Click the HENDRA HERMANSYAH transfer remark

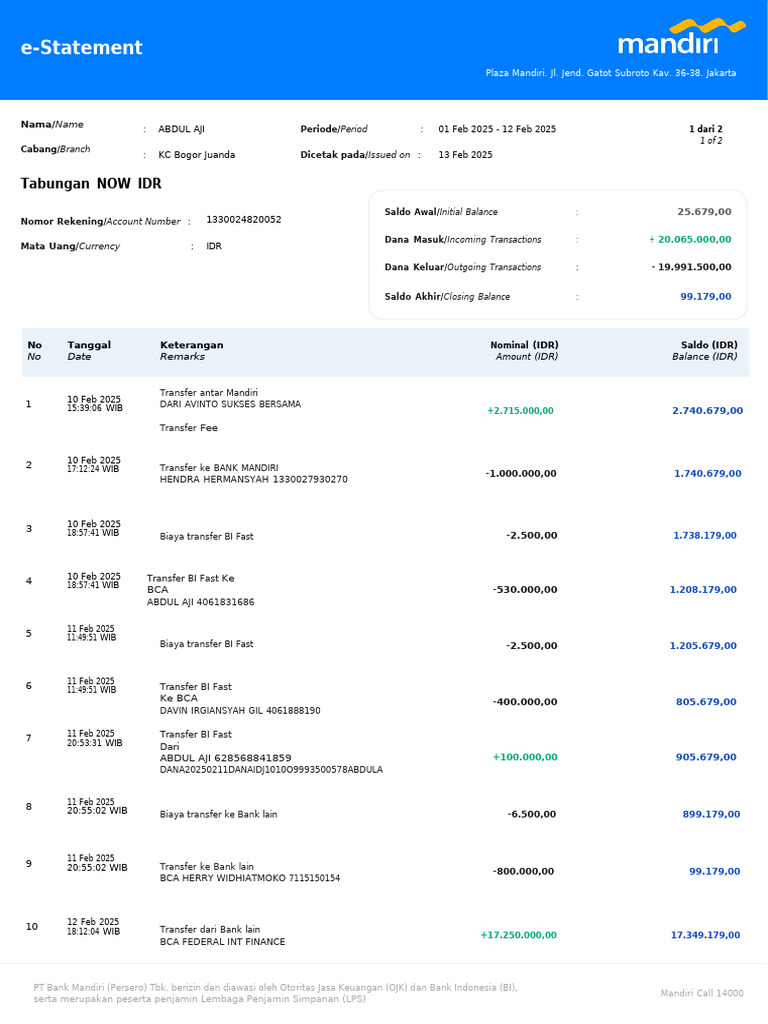click(253, 473)
